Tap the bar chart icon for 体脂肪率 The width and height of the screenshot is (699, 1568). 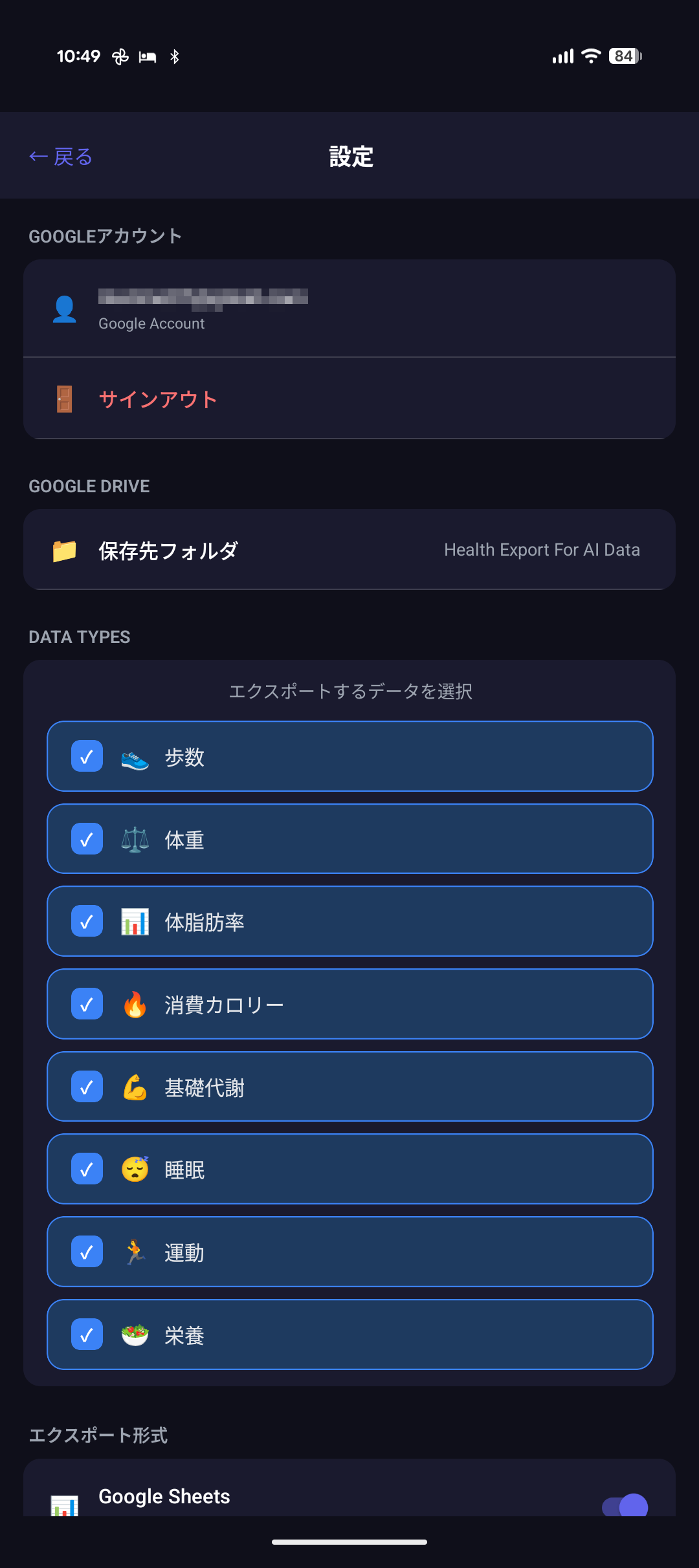coord(135,922)
